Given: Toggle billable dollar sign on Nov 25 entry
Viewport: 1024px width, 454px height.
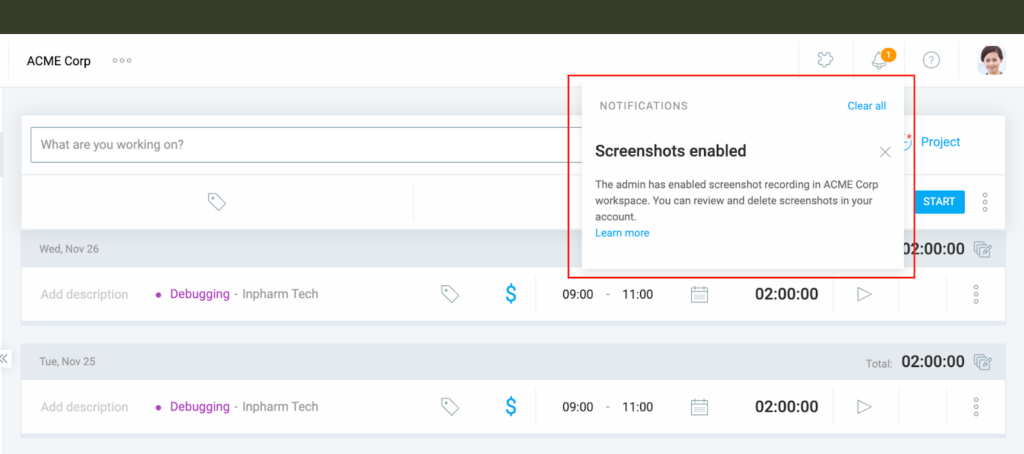Looking at the screenshot, I should coord(511,407).
